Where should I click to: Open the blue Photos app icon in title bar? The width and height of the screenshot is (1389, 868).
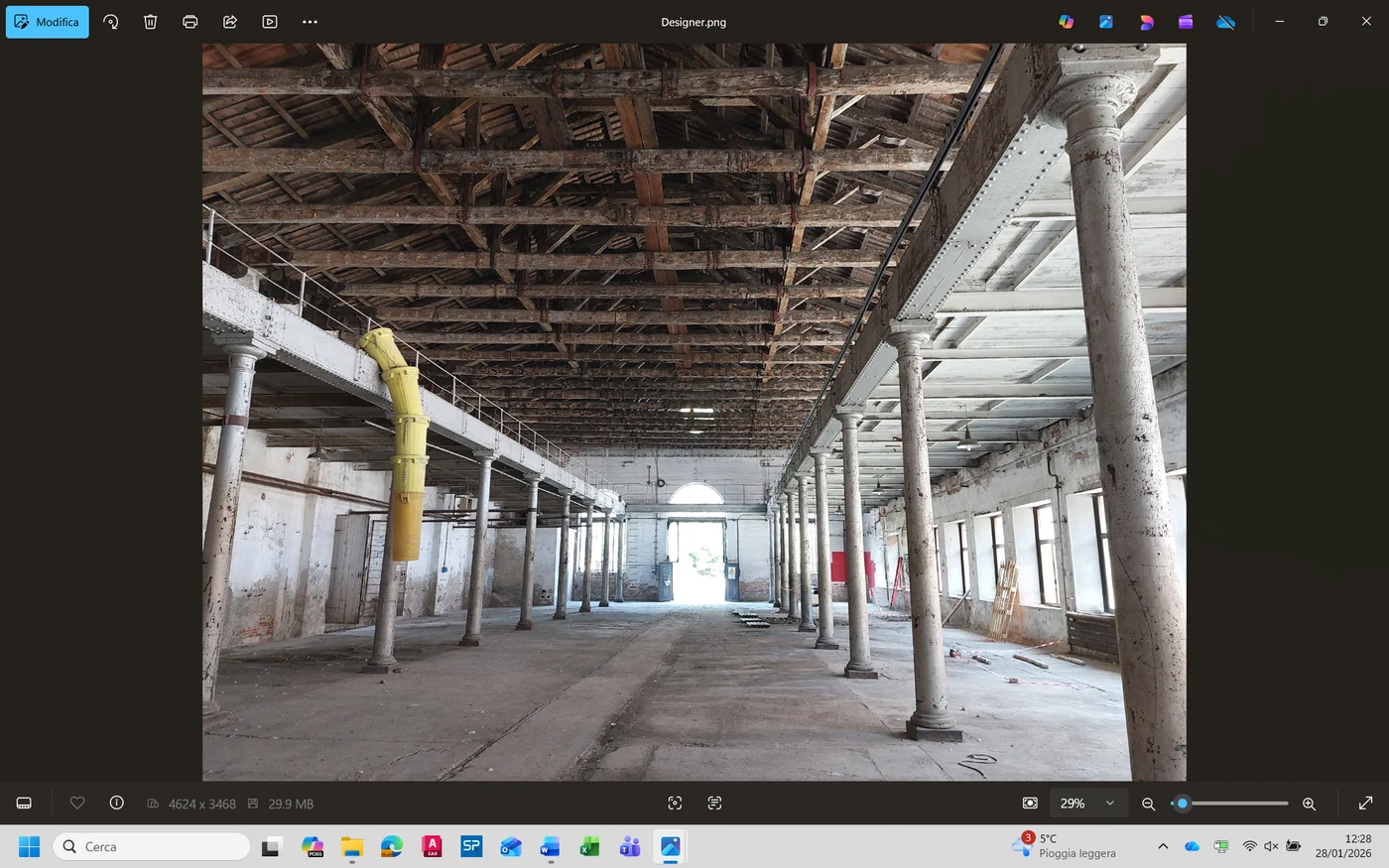point(1106,22)
